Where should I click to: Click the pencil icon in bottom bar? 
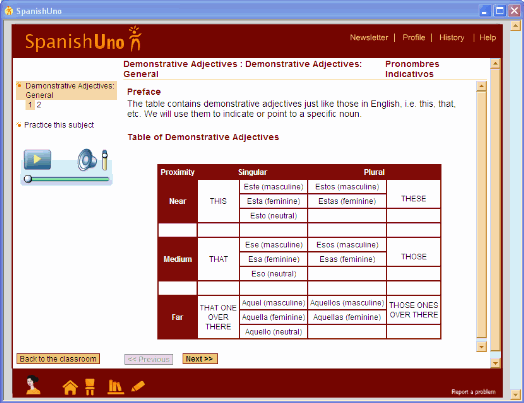point(138,386)
